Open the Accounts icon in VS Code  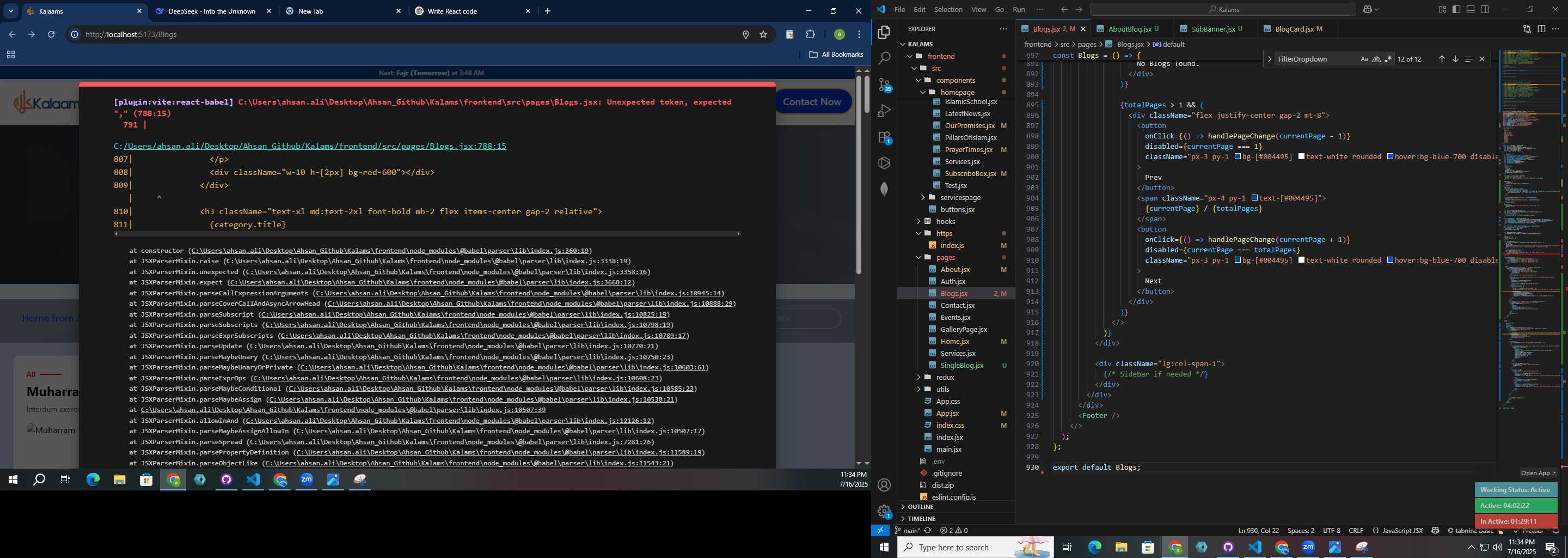[x=884, y=485]
